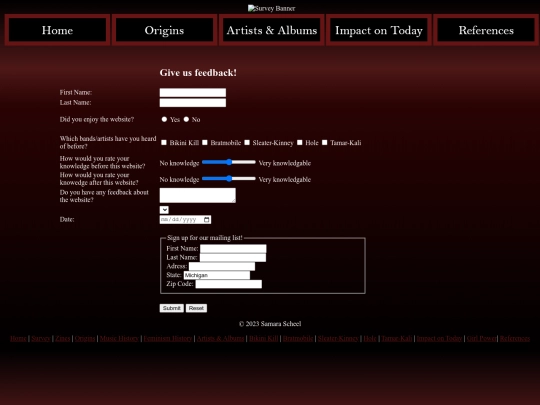
Task: Click the Give us feedback! heading
Action: pos(198,73)
